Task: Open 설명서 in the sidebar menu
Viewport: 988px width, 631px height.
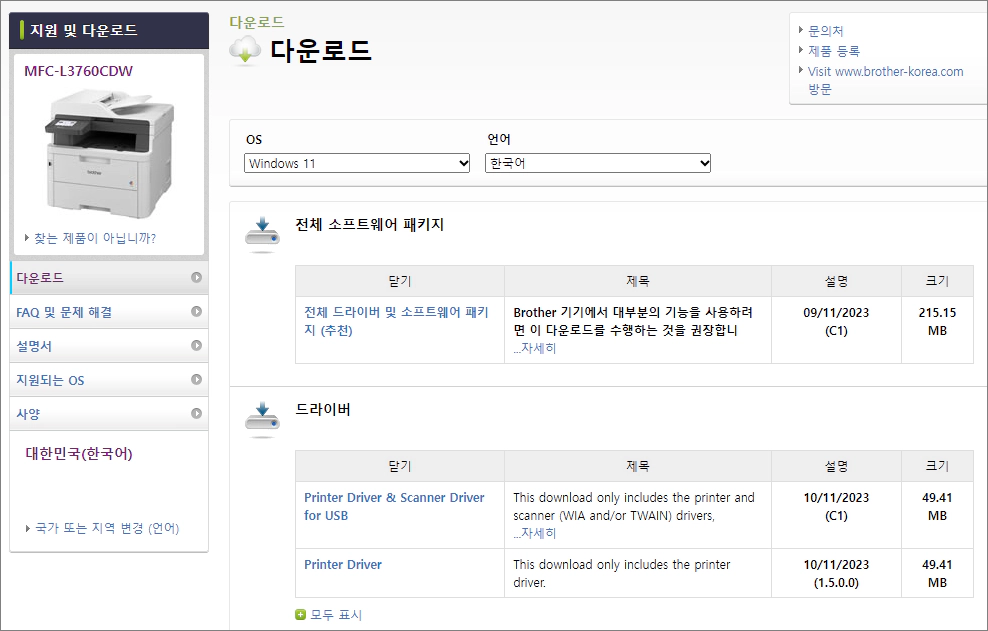Action: point(109,346)
